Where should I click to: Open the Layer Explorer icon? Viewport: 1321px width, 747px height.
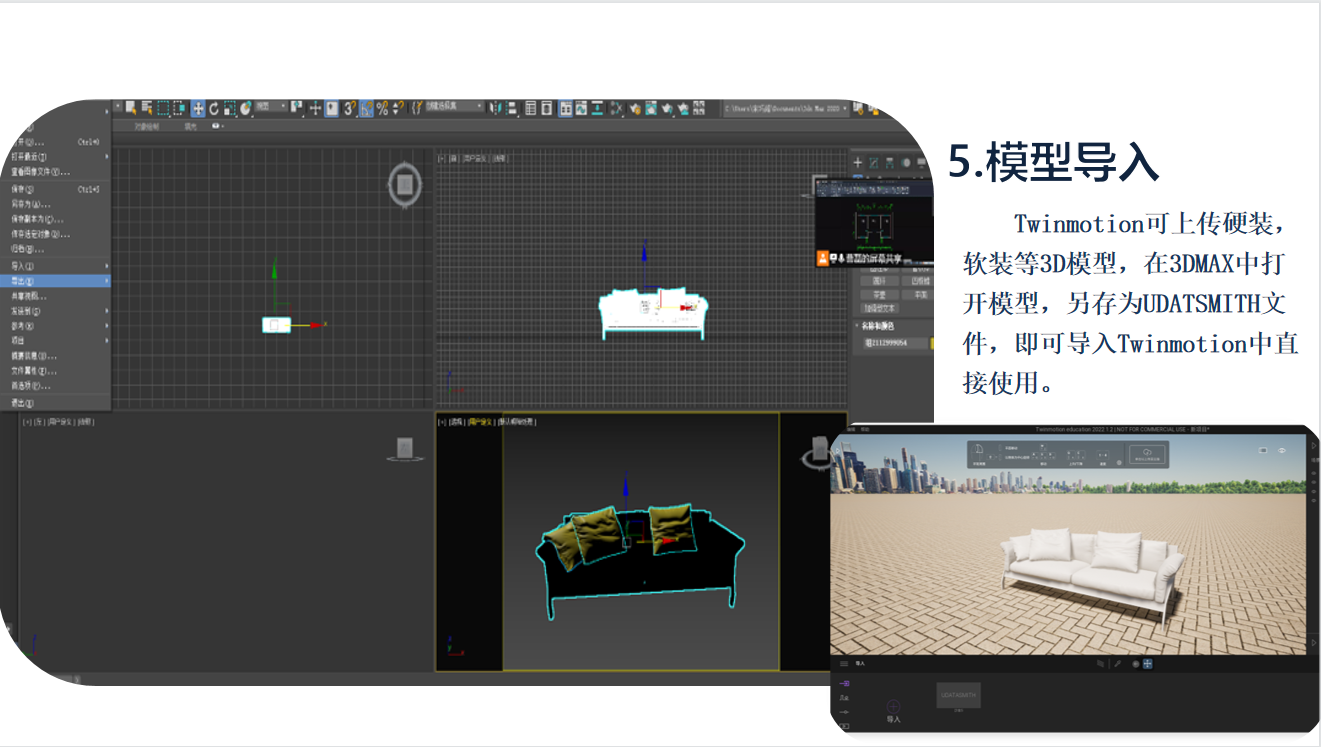(546, 108)
